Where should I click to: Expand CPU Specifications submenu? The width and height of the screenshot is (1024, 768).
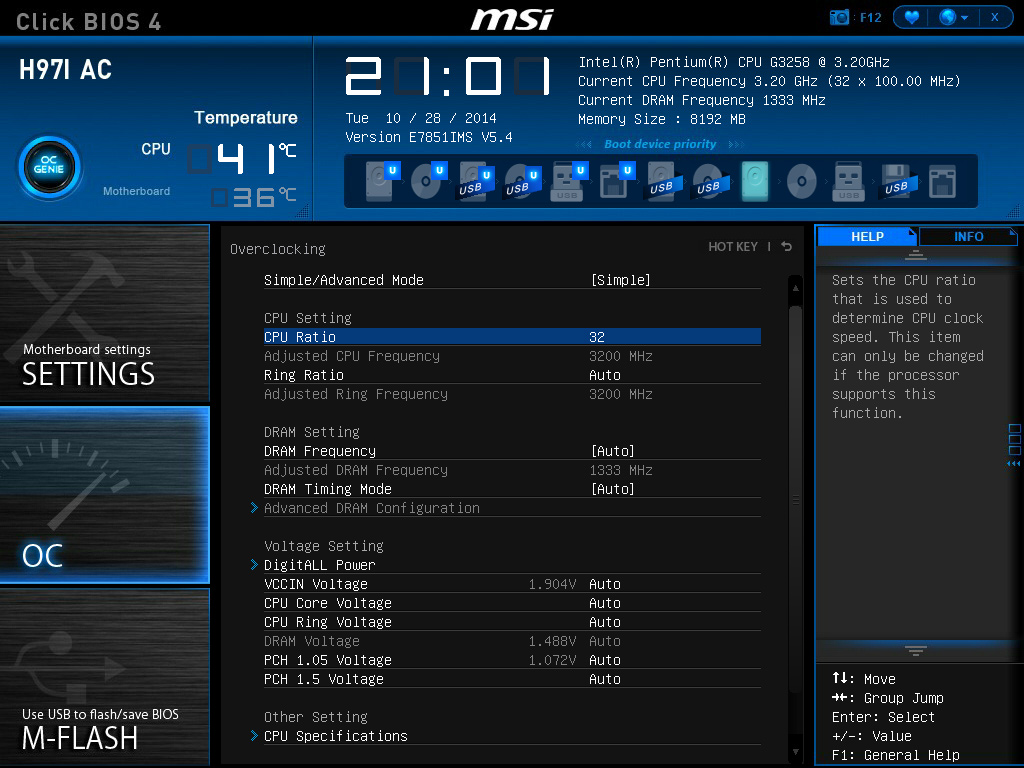pyautogui.click(x=335, y=736)
